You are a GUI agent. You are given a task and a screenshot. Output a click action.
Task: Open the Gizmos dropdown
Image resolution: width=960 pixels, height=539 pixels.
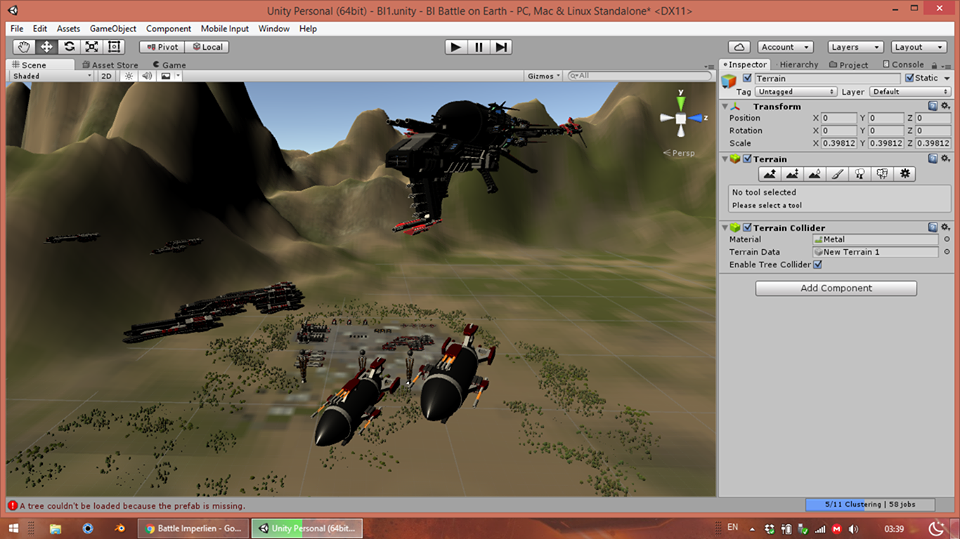[x=544, y=76]
